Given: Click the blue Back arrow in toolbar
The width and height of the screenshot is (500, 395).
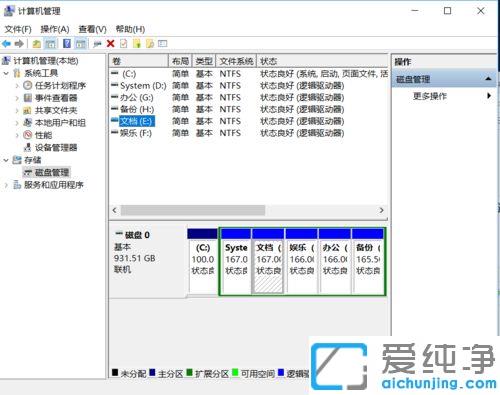Looking at the screenshot, I should (6, 44).
